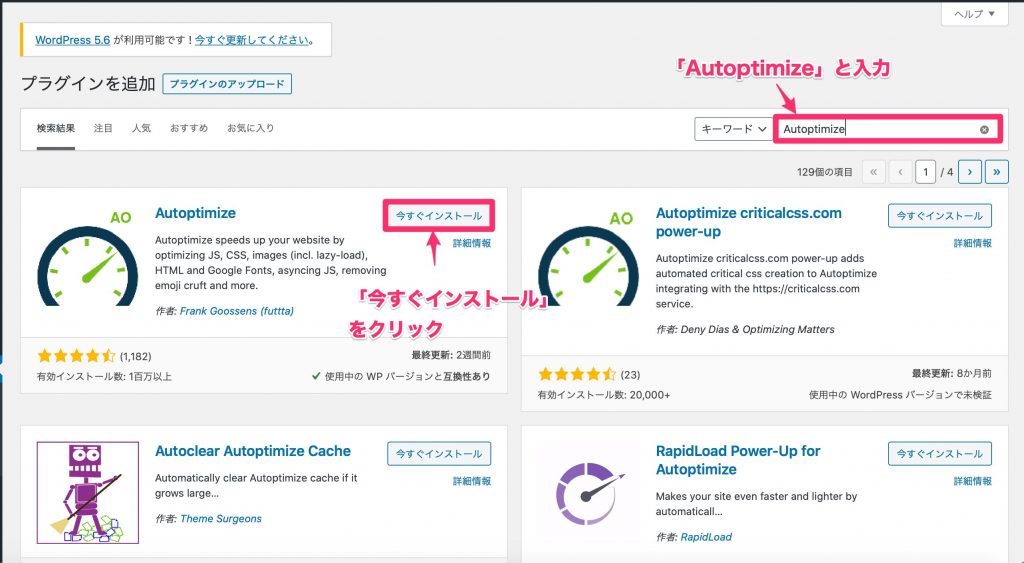Click the 有効インストール数: 20,000+ text
Viewport: 1024px width, 563px height.
pyautogui.click(x=604, y=394)
